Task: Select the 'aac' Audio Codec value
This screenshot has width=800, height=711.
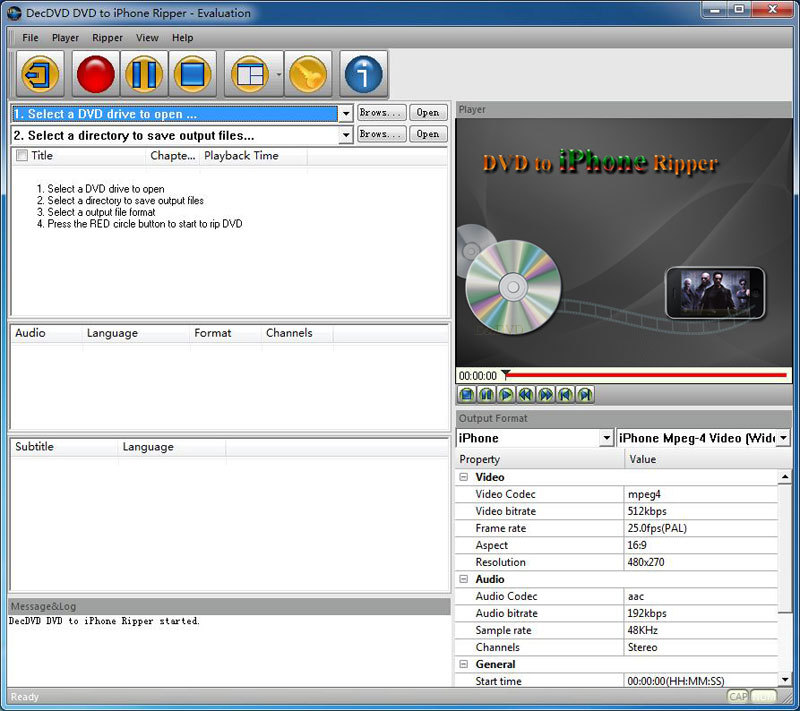Action: click(x=636, y=596)
